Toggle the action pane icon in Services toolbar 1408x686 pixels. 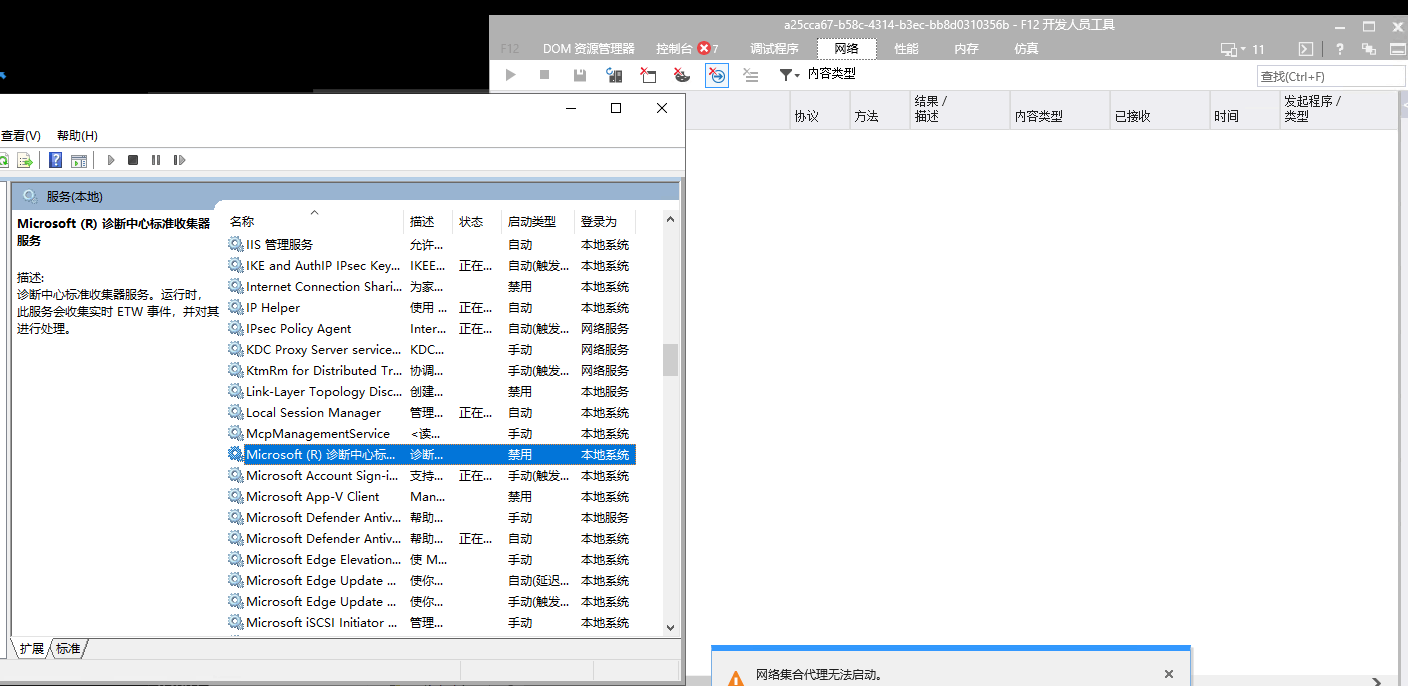(79, 160)
